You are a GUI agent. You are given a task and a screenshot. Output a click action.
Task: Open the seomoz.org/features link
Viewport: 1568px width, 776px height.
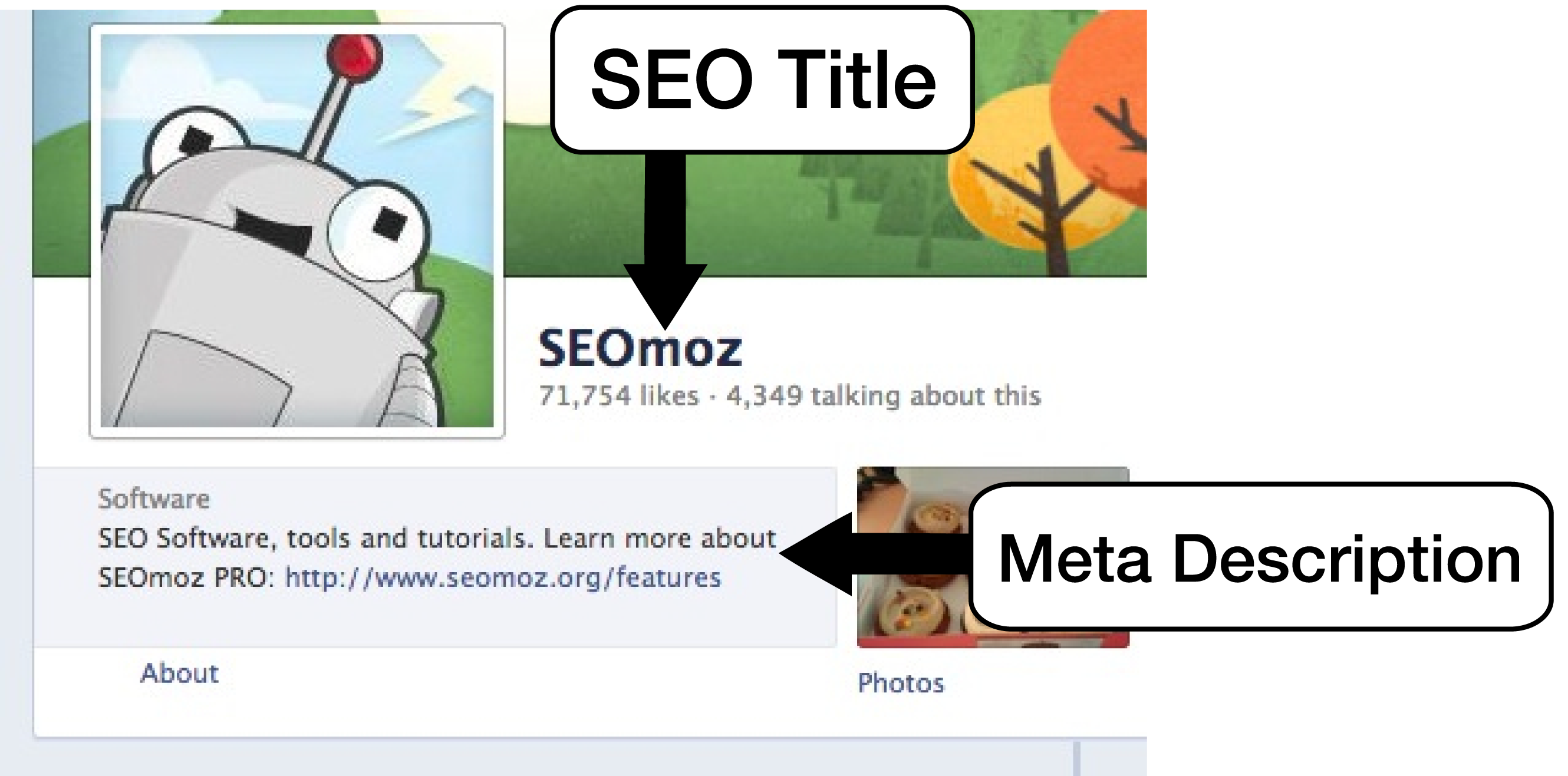pos(502,577)
